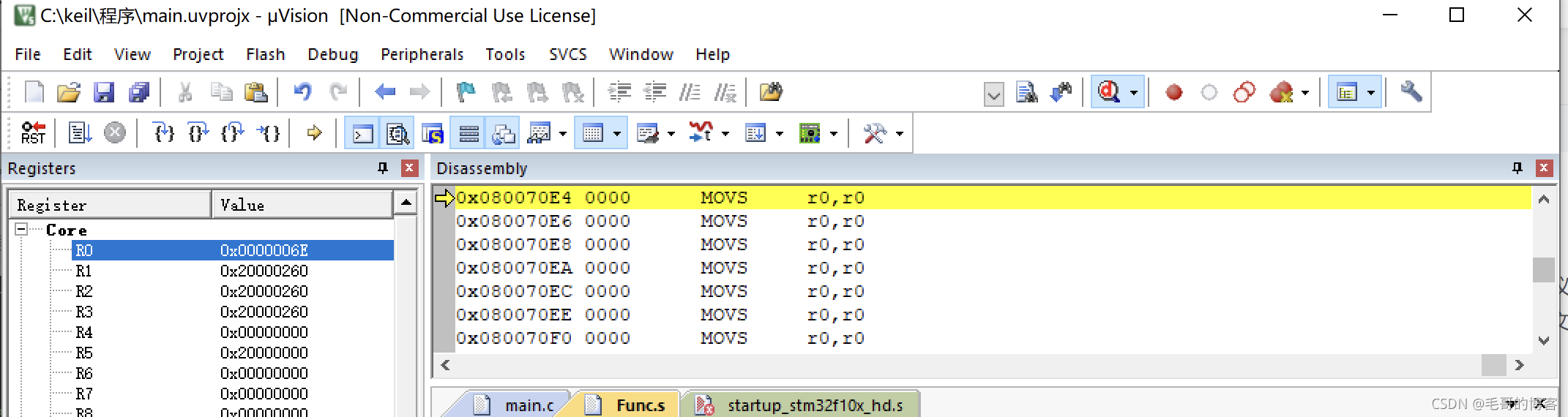Switch to the Func.s tab
Image resolution: width=1568 pixels, height=417 pixels.
tap(627, 405)
